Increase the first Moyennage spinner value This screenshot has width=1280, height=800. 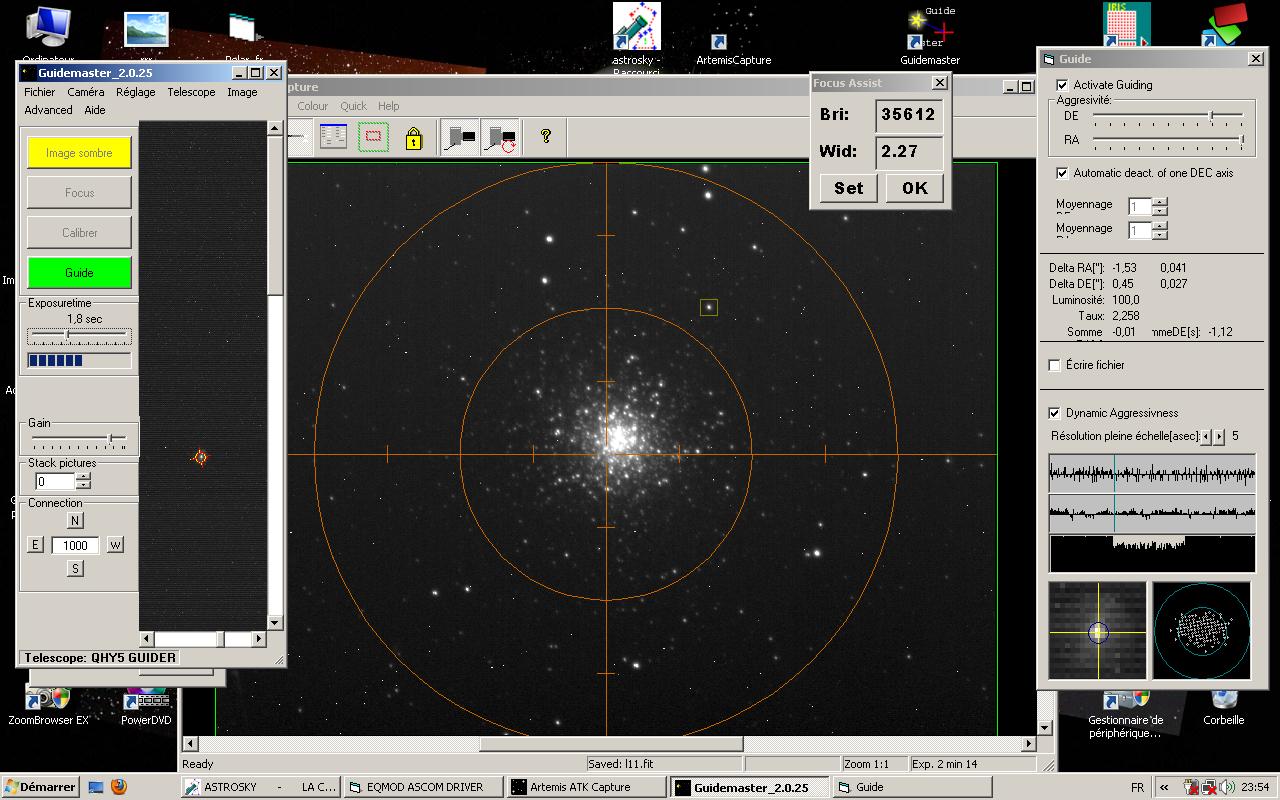[1160, 202]
